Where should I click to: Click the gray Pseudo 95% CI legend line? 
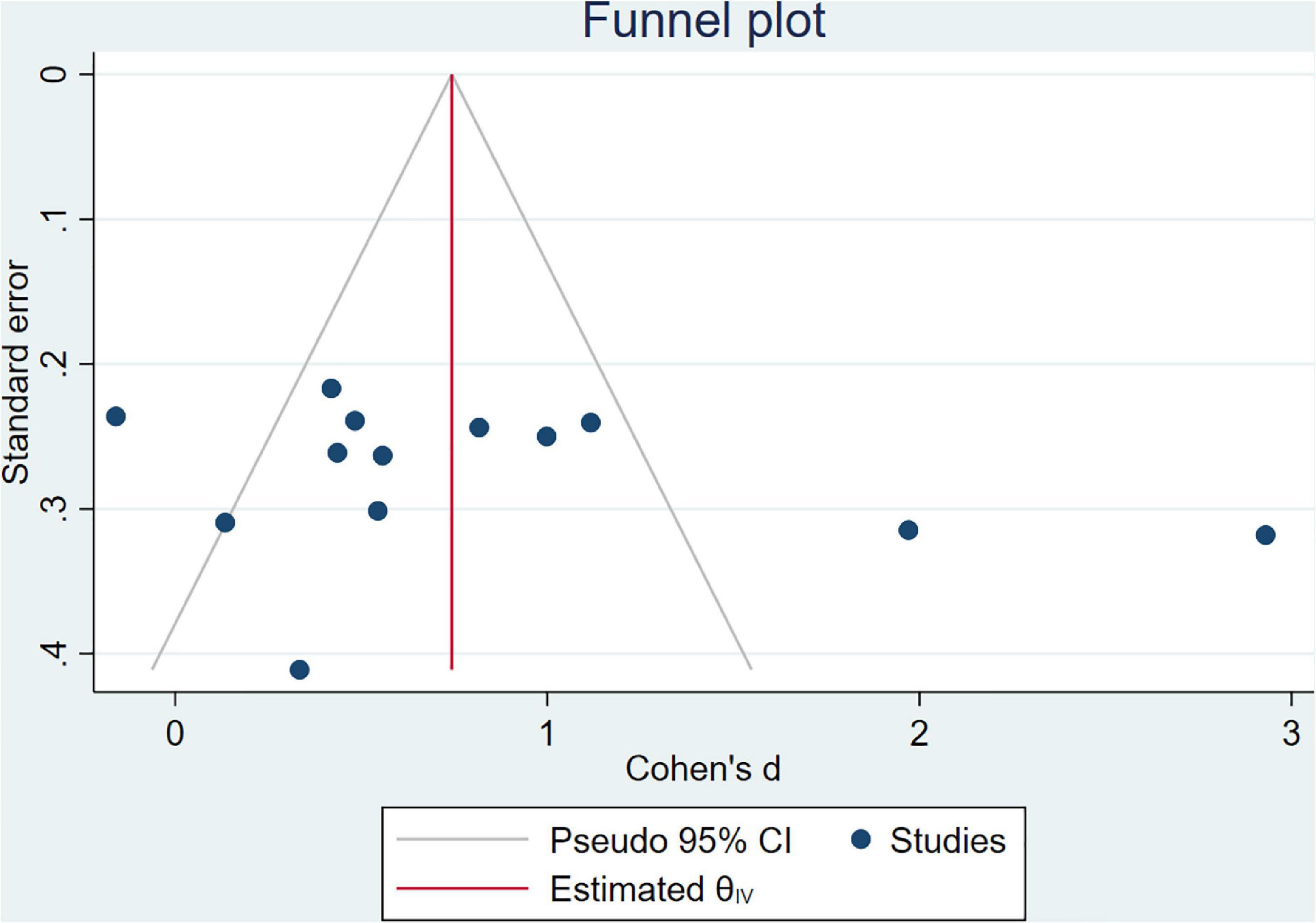[462, 839]
